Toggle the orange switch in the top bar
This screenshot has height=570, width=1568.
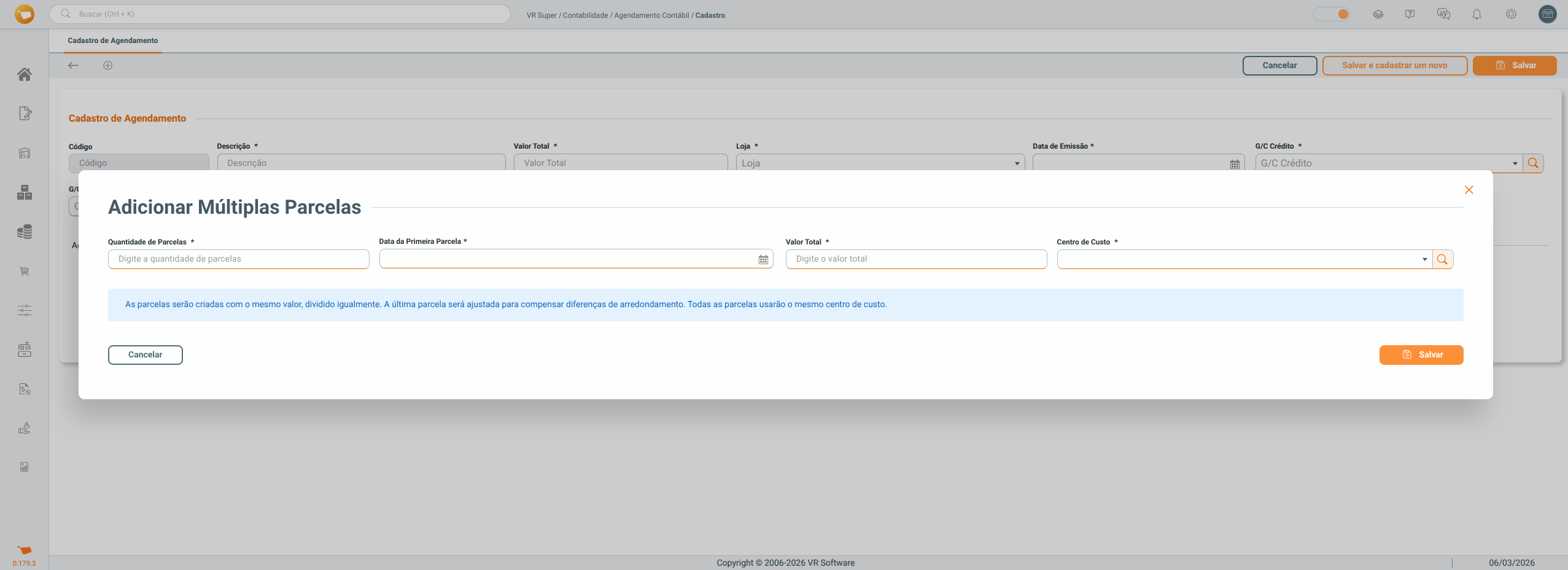click(x=1331, y=14)
